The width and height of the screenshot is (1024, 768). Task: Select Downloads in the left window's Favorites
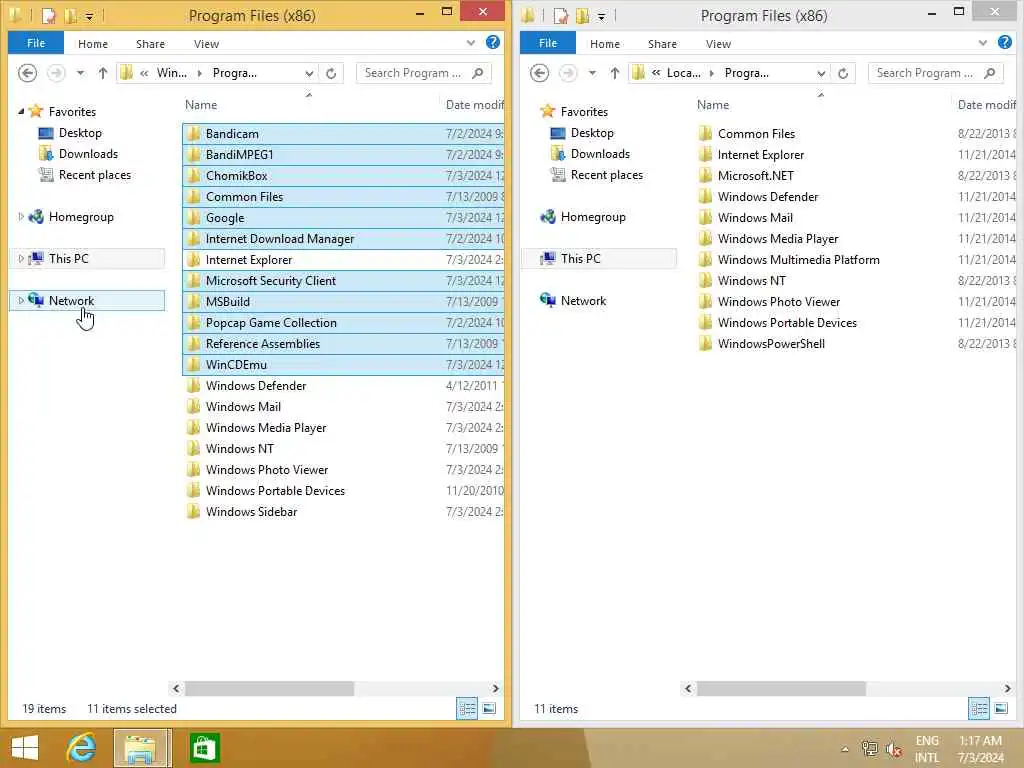[x=88, y=154]
